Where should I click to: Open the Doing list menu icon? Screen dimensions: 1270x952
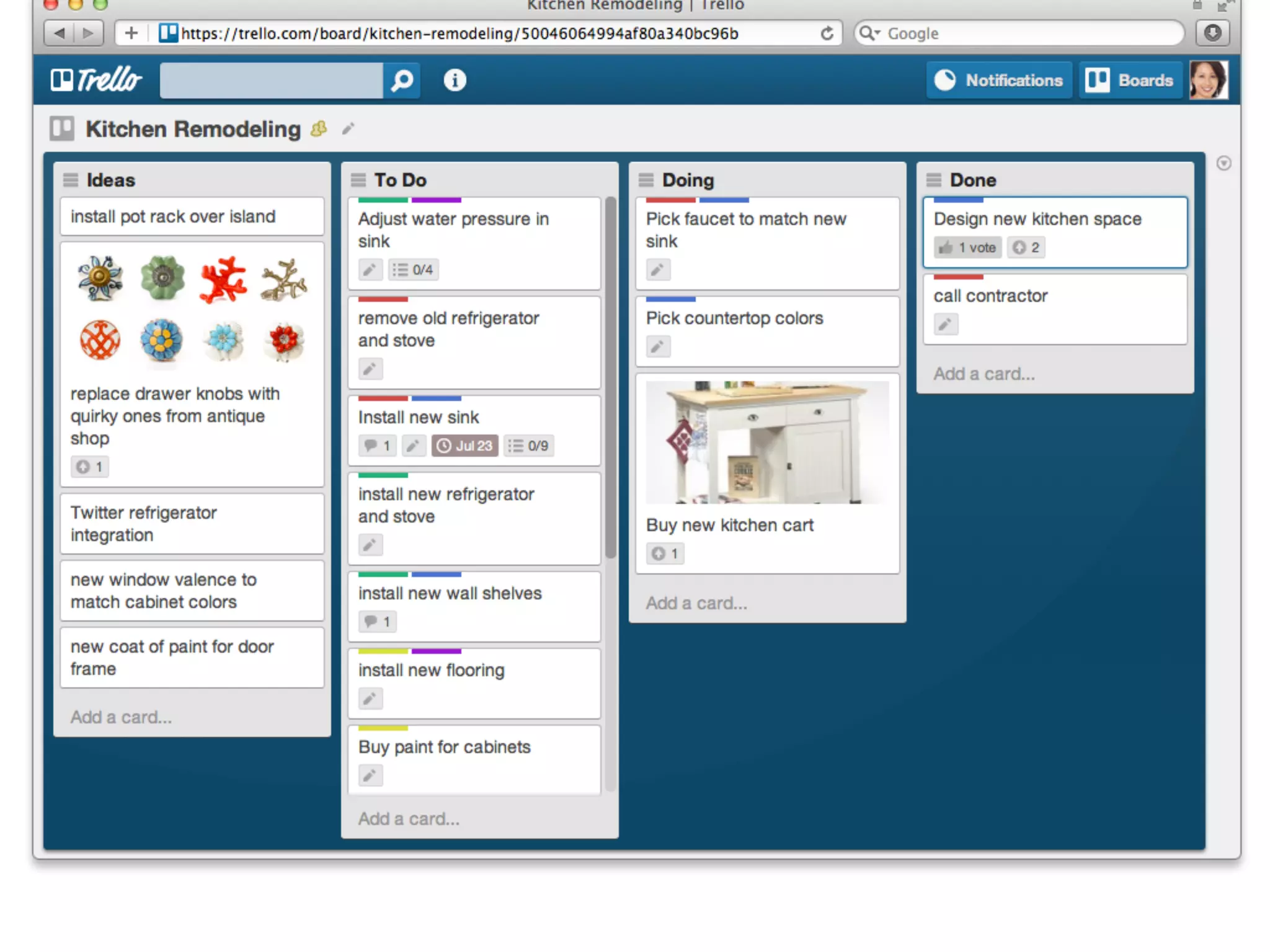[x=646, y=180]
